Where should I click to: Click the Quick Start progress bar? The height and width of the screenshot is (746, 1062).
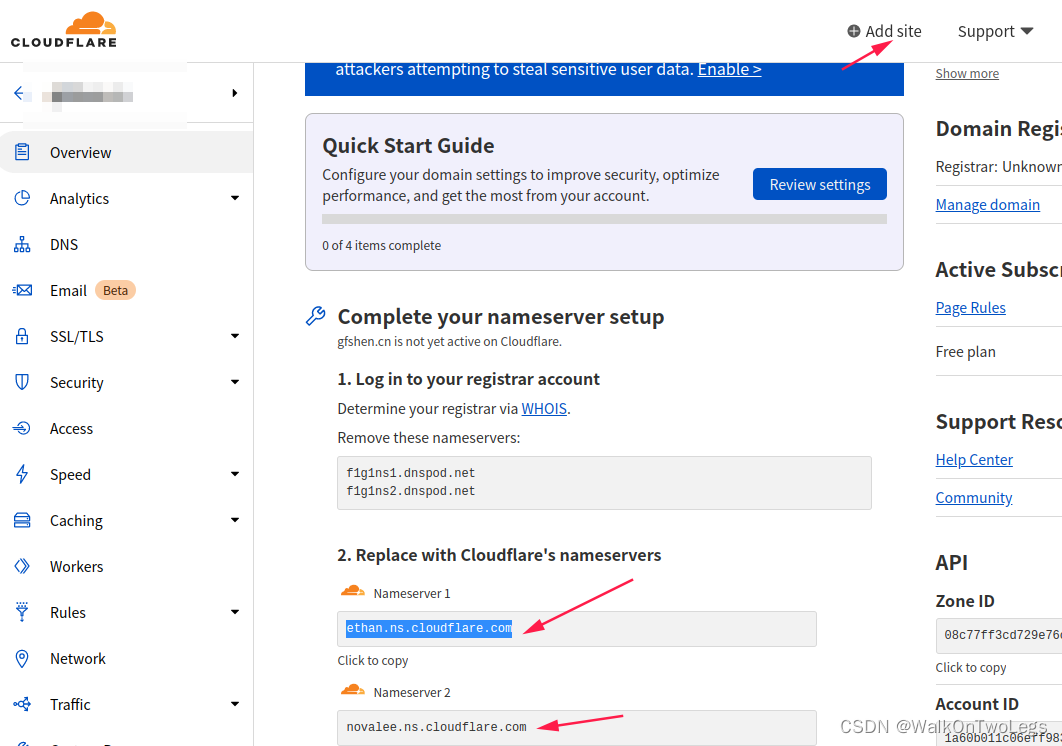pyautogui.click(x=604, y=219)
